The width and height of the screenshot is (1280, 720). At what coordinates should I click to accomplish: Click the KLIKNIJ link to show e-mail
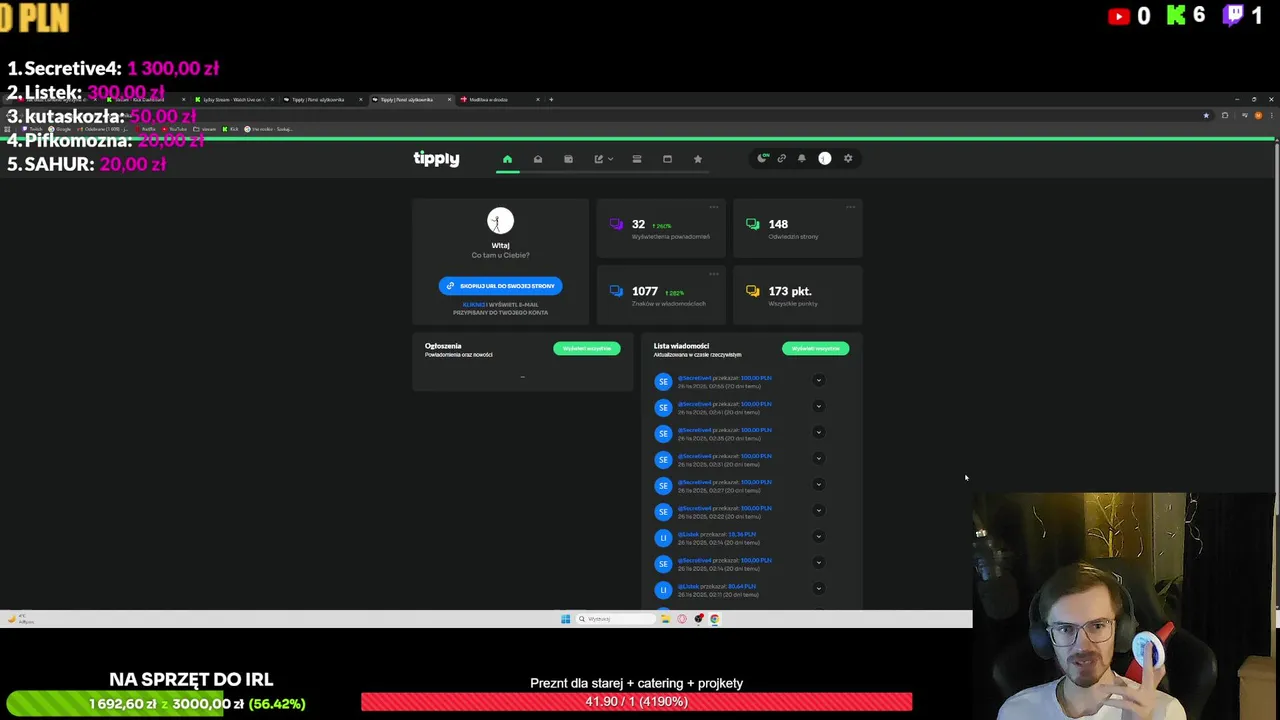tap(474, 304)
